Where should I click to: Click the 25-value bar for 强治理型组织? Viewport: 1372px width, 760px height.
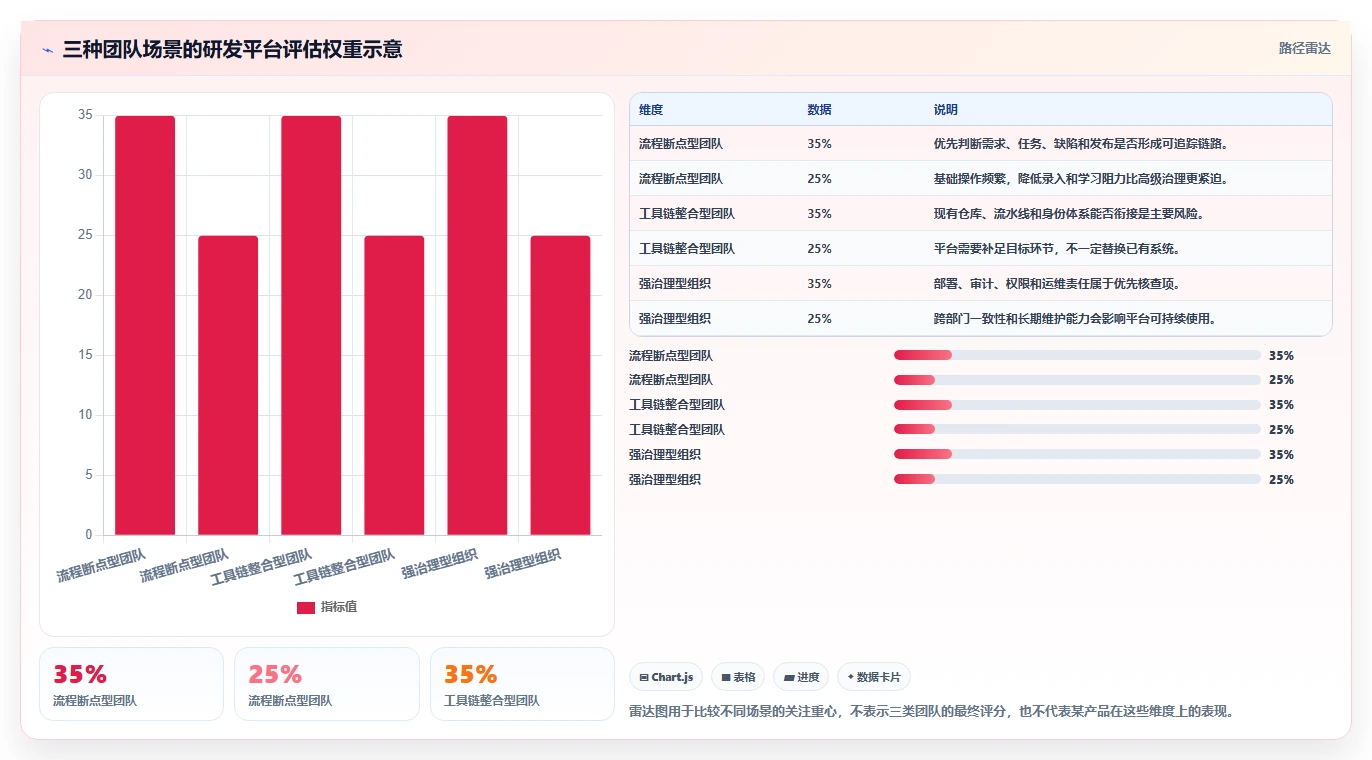[x=560, y=385]
